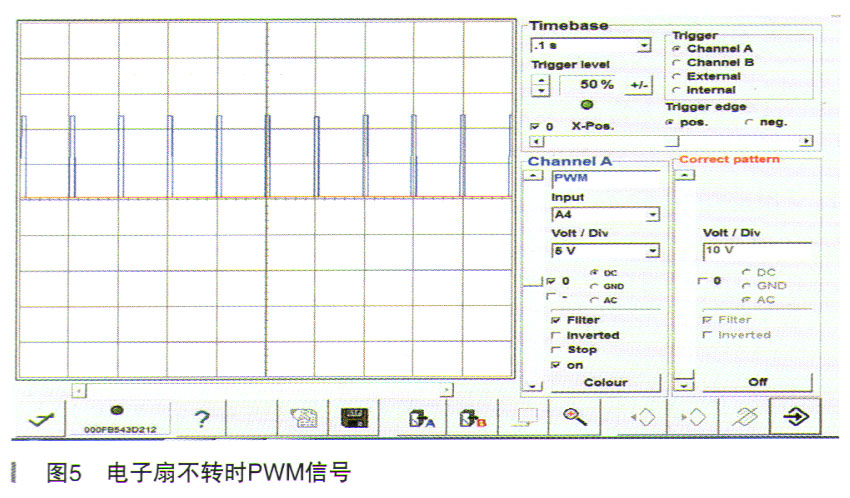This screenshot has width=850, height=498.
Task: Select GND coupling under Correct pattern
Action: [x=746, y=286]
